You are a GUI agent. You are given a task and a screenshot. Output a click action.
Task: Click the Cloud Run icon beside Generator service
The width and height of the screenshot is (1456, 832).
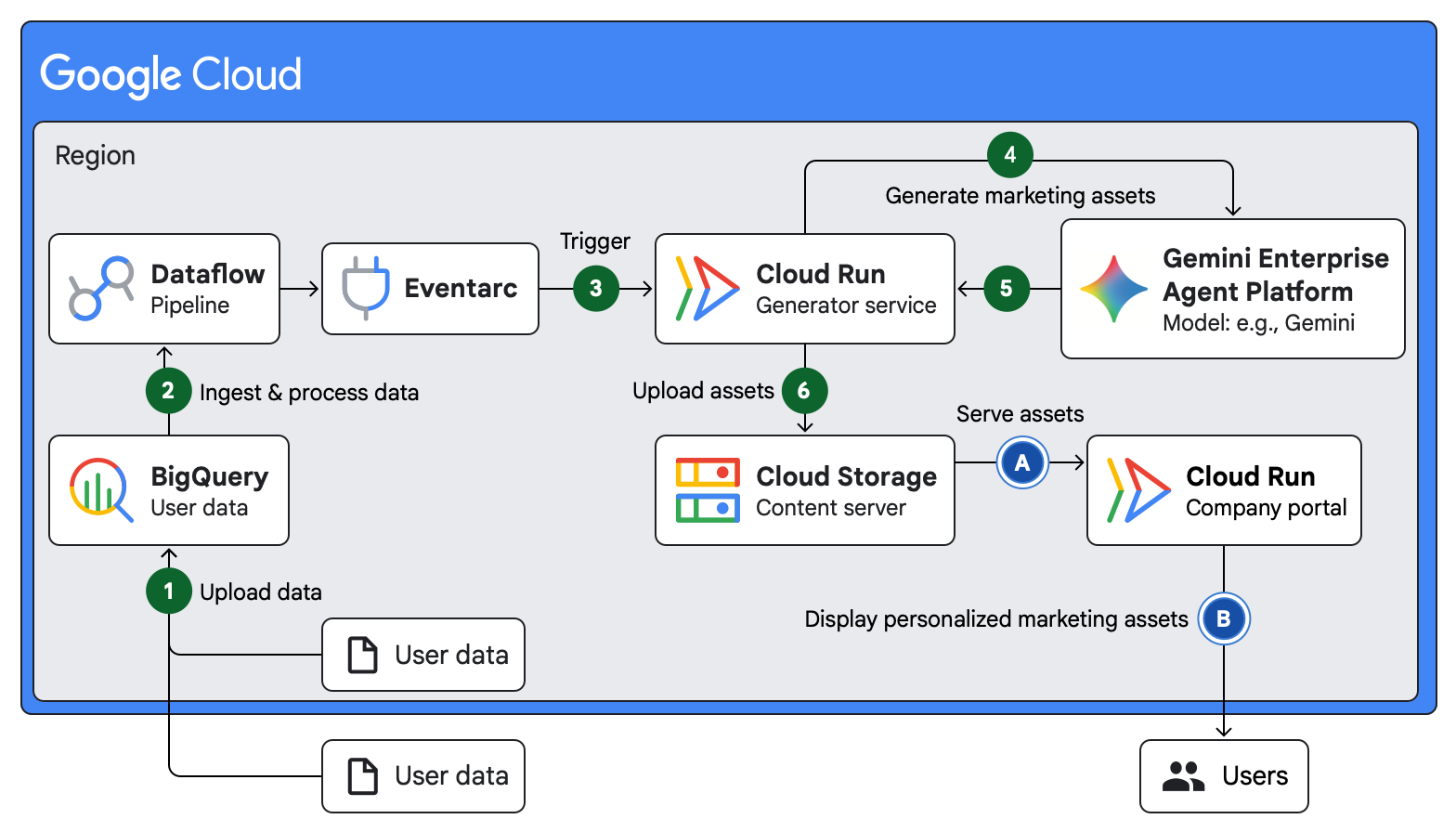pyautogui.click(x=708, y=289)
